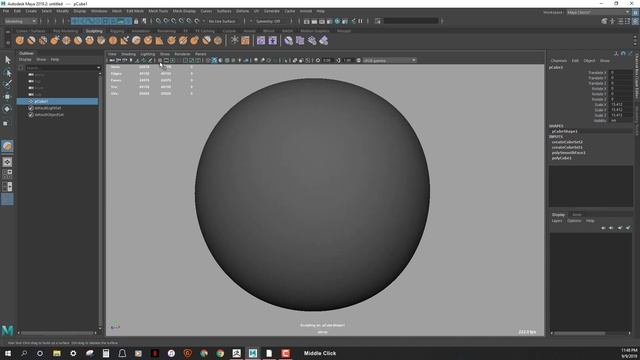Click the Pause Viewport 2.0 icon
The width and height of the screenshot is (640, 360).
361,21
